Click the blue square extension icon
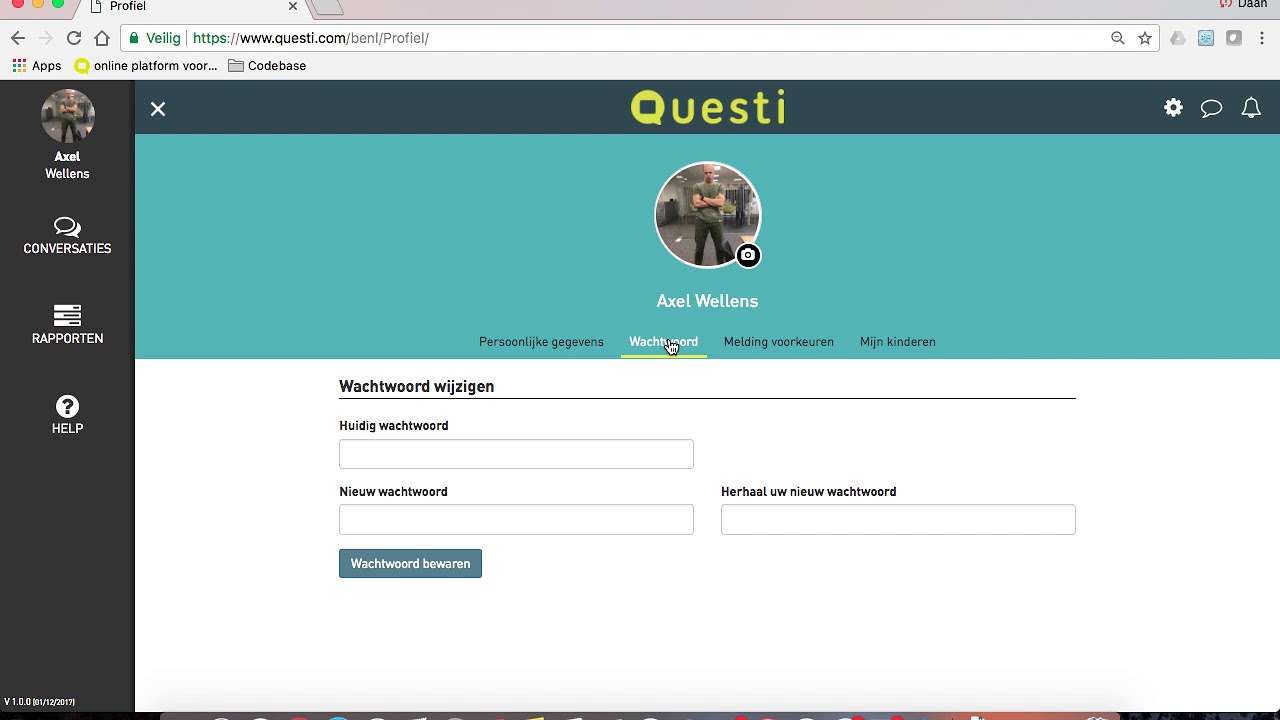 point(1206,38)
